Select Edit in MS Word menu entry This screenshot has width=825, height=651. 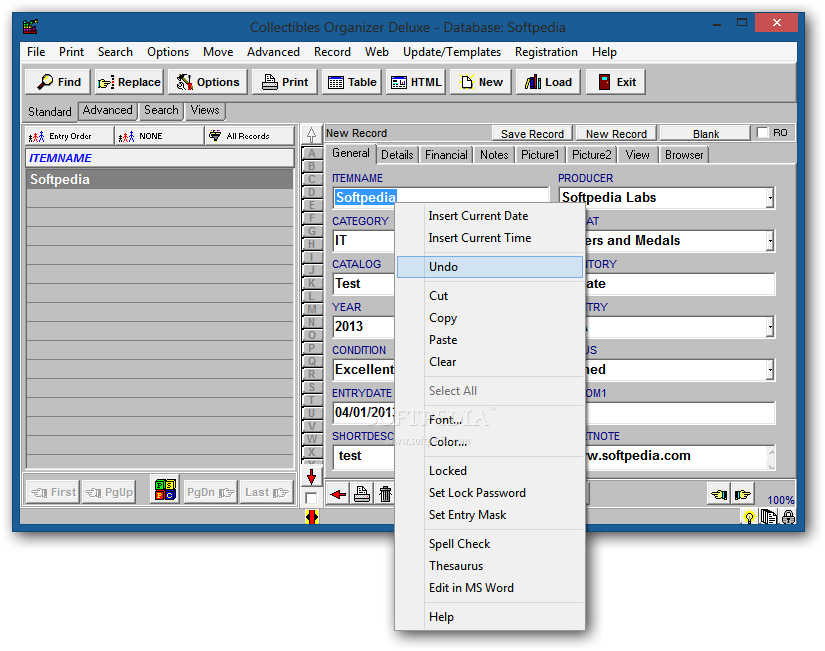(x=489, y=588)
